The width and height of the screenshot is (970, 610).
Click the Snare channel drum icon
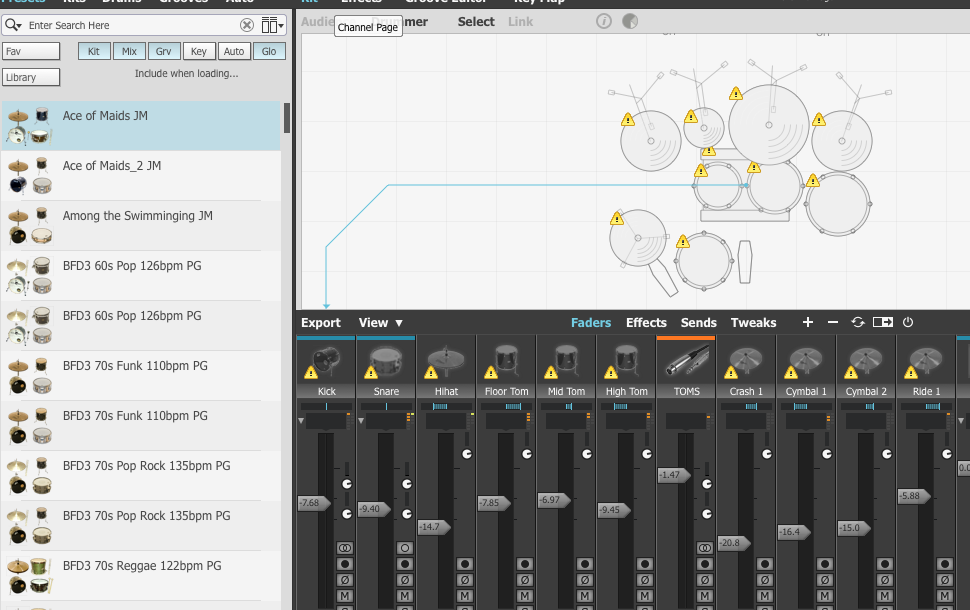point(386,361)
